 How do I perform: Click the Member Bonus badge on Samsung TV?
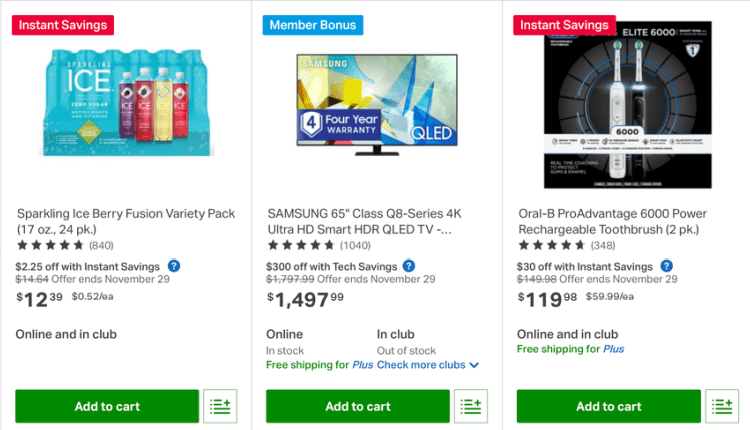[313, 25]
